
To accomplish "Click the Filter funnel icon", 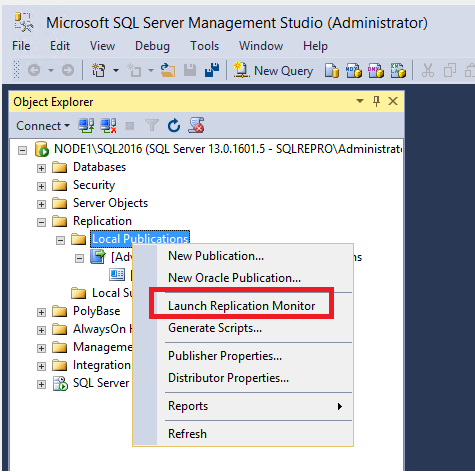I will [x=152, y=126].
